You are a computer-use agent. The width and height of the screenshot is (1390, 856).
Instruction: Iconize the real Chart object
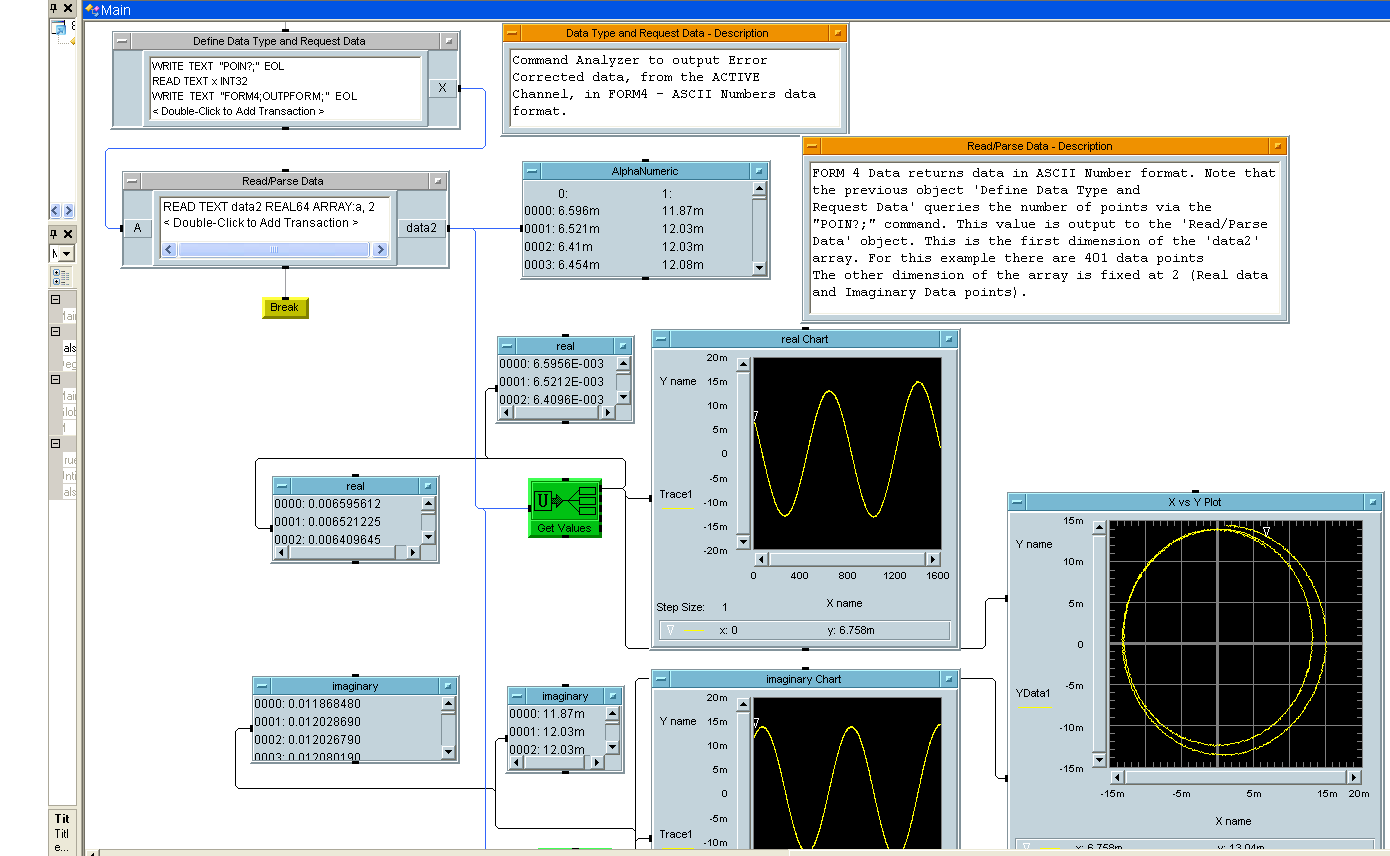coord(948,340)
